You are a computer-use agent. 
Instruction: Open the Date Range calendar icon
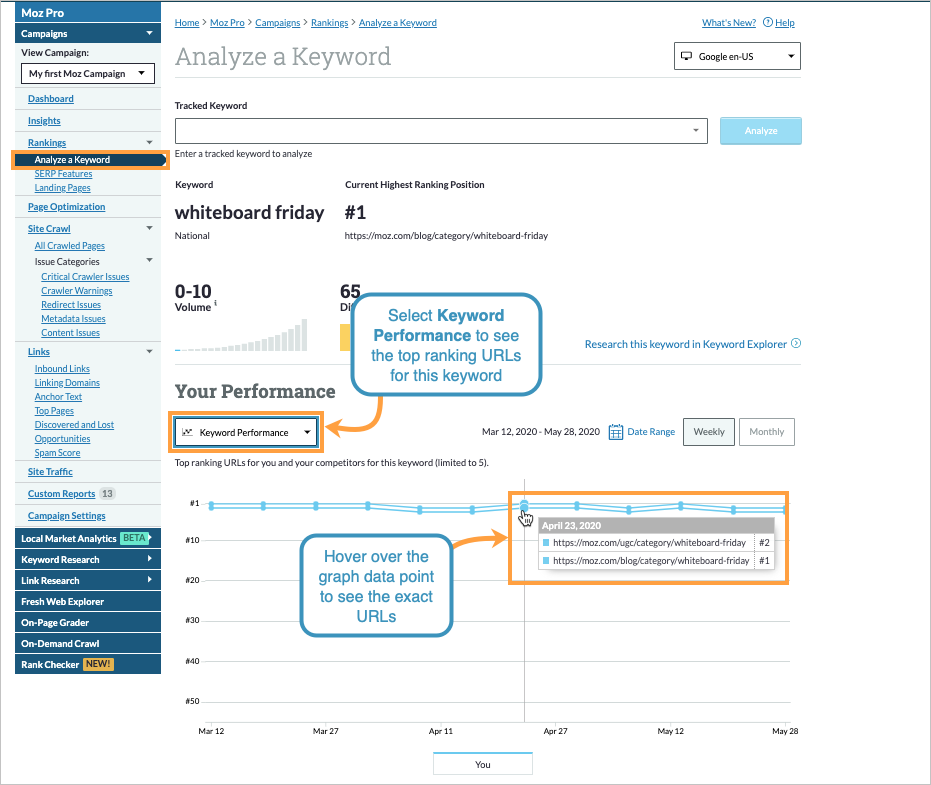pyautogui.click(x=616, y=432)
